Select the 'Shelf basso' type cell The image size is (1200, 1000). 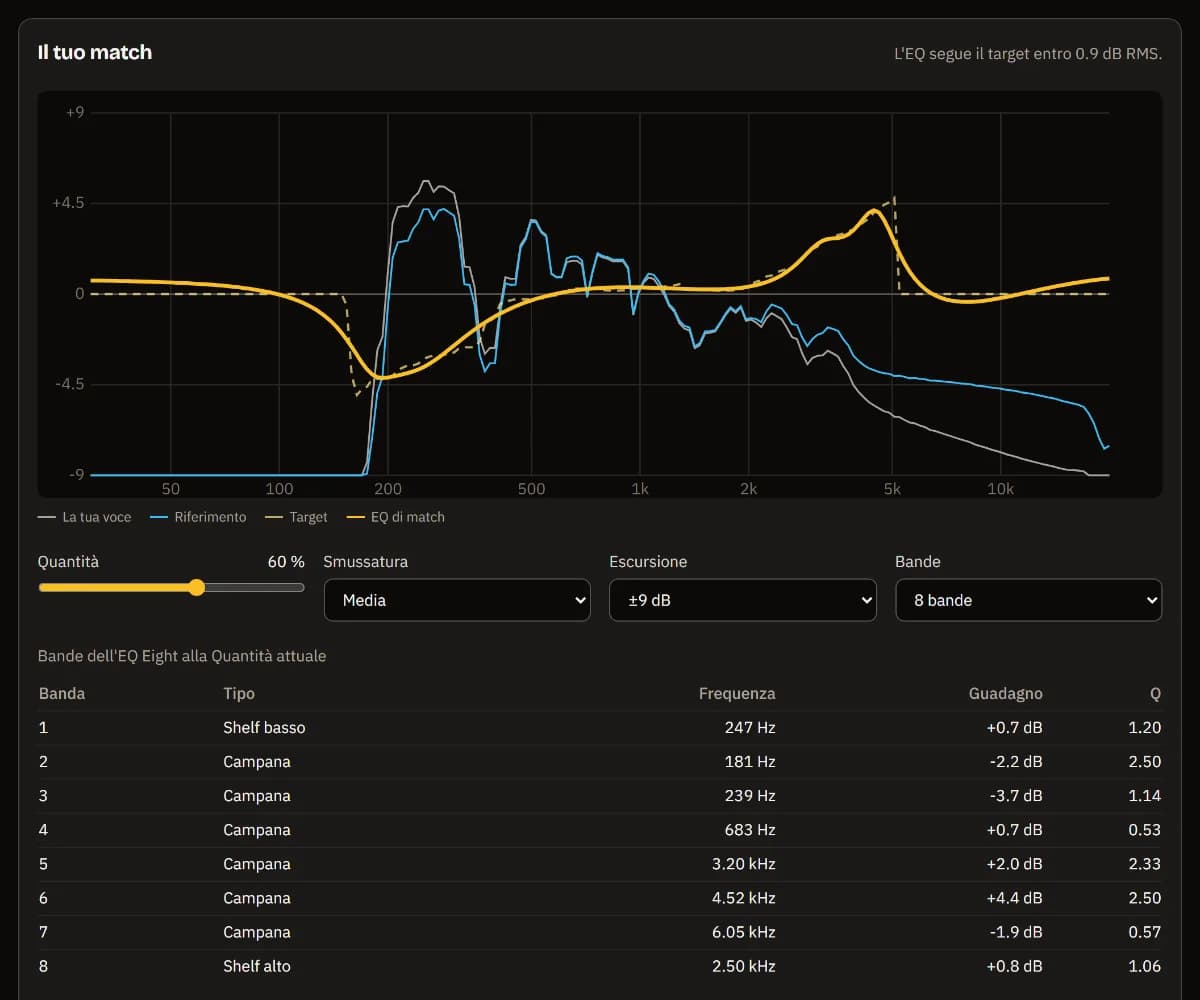point(264,727)
